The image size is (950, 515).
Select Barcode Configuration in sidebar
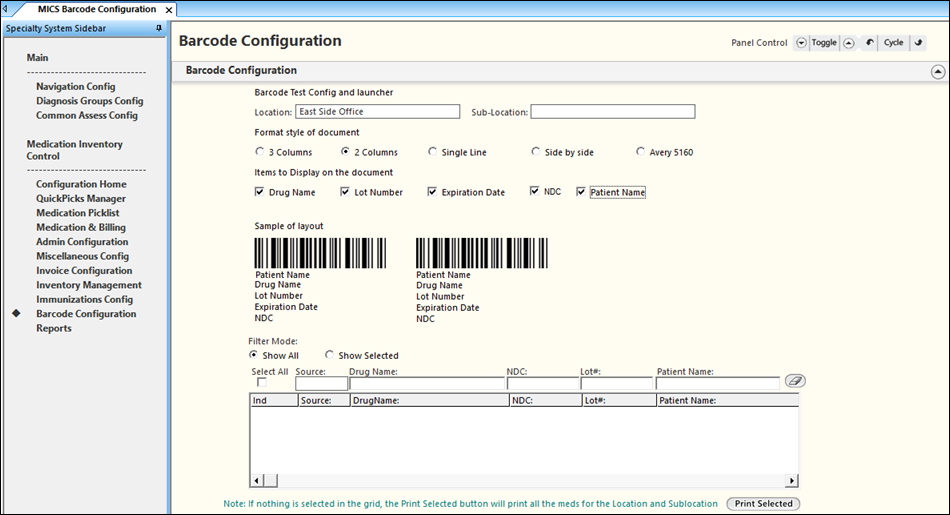[x=86, y=314]
